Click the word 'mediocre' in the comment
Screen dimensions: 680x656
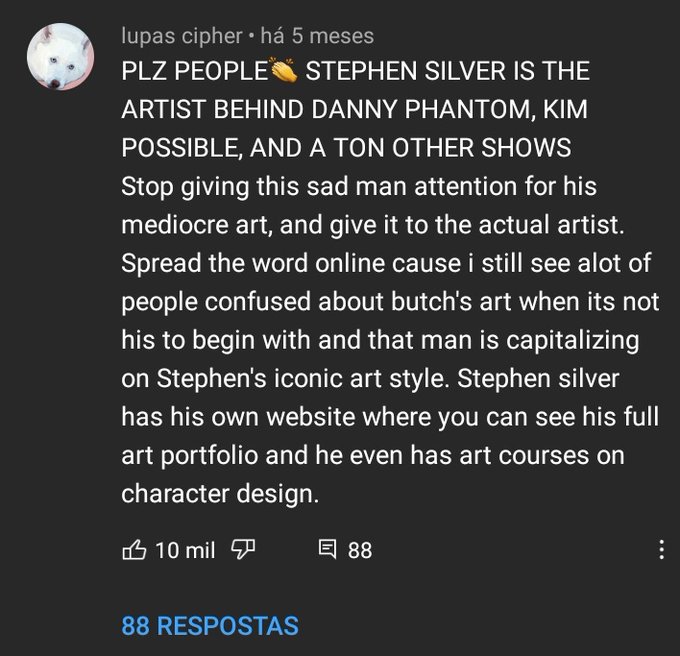coord(175,225)
